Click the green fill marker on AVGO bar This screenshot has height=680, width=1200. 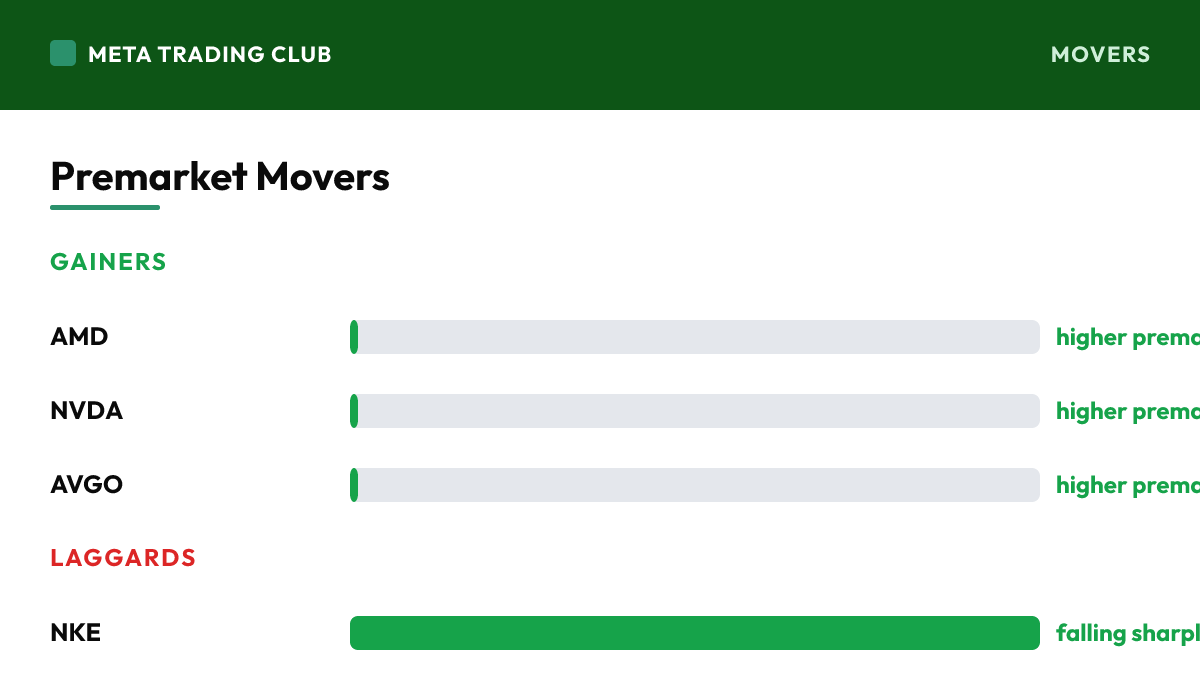coord(354,485)
